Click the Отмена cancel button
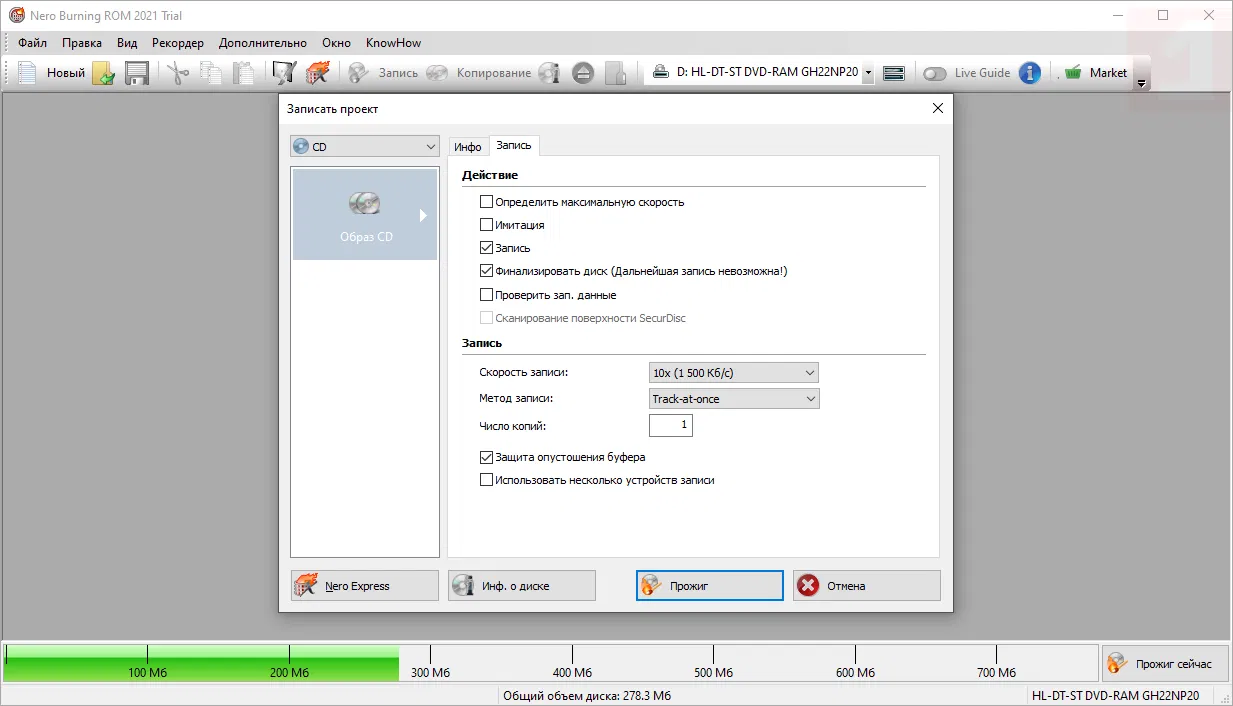Screen dimensions: 1233x706 tap(867, 586)
